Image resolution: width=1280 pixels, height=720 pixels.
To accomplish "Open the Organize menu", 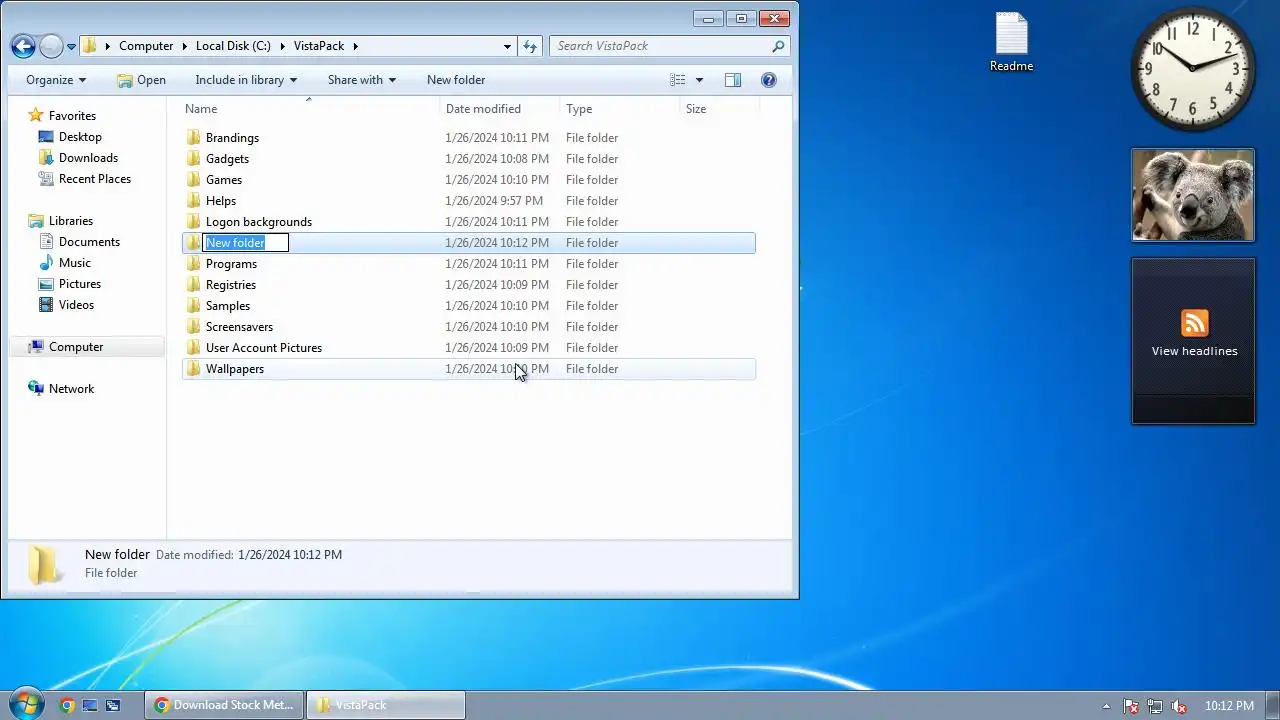I will (56, 80).
